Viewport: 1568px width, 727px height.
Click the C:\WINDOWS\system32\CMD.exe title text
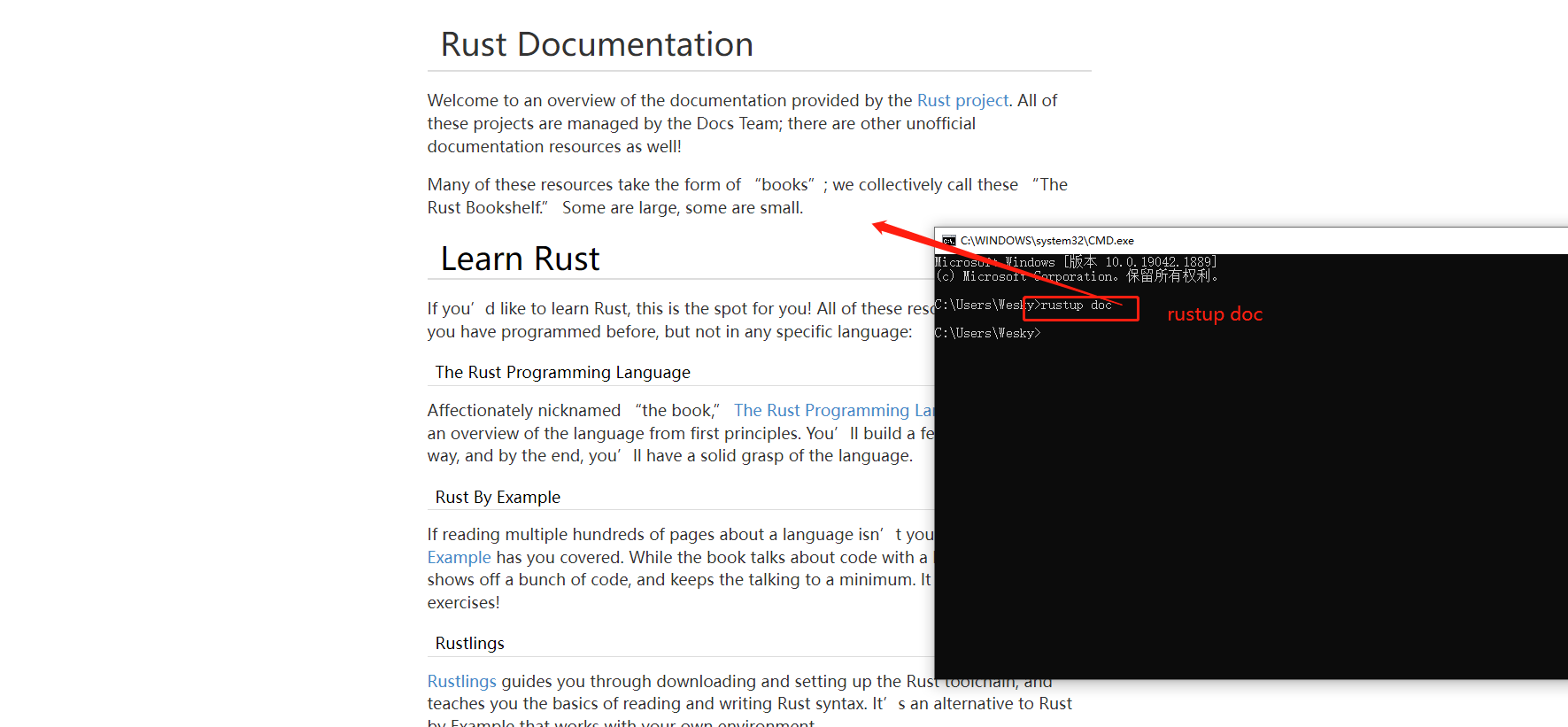click(1047, 241)
